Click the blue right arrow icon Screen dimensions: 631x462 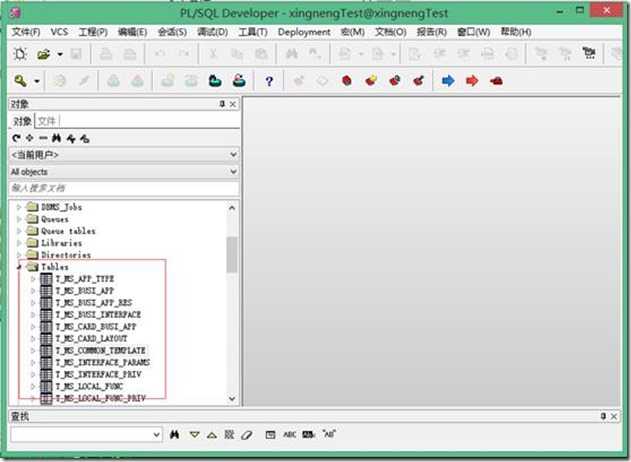coord(448,81)
